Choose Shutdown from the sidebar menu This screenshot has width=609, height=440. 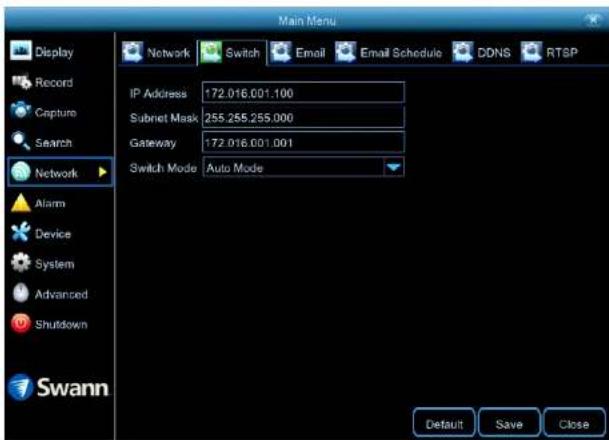(x=61, y=324)
